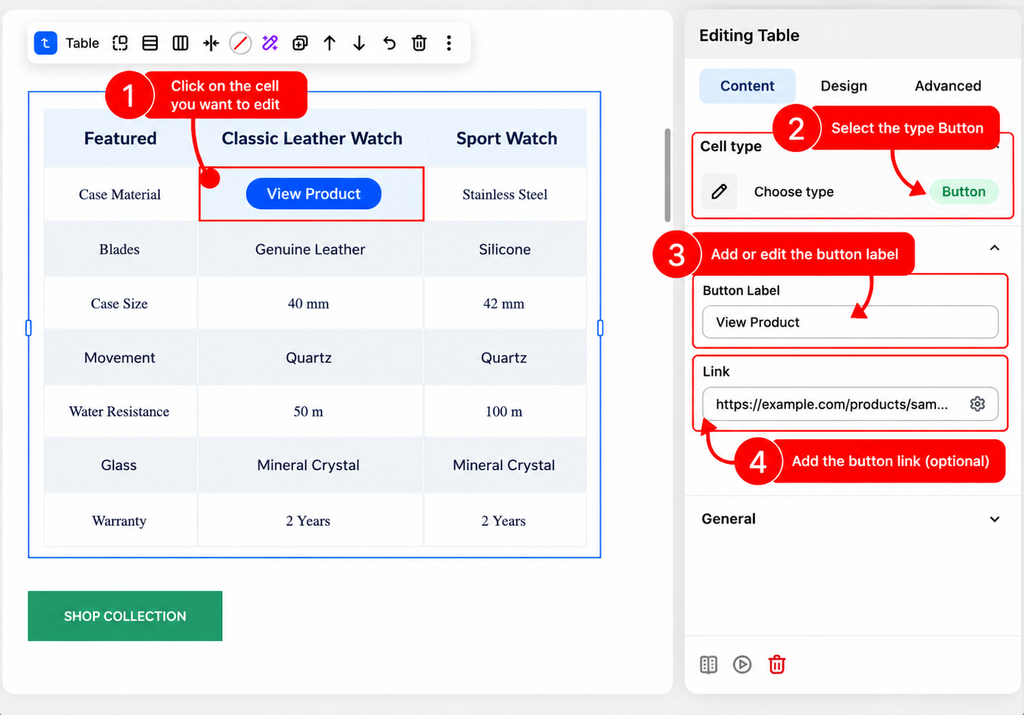1024x715 pixels.
Task: Open the Advanced tab
Action: (x=948, y=86)
